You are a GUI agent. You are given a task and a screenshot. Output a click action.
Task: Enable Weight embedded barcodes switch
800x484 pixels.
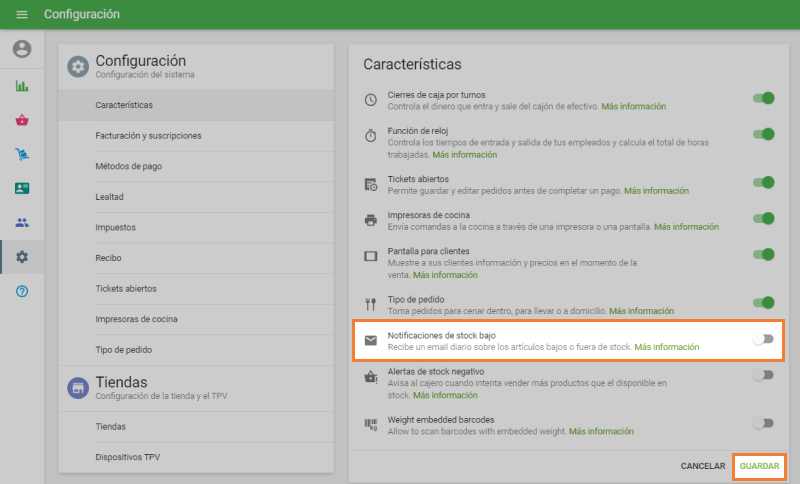763,423
